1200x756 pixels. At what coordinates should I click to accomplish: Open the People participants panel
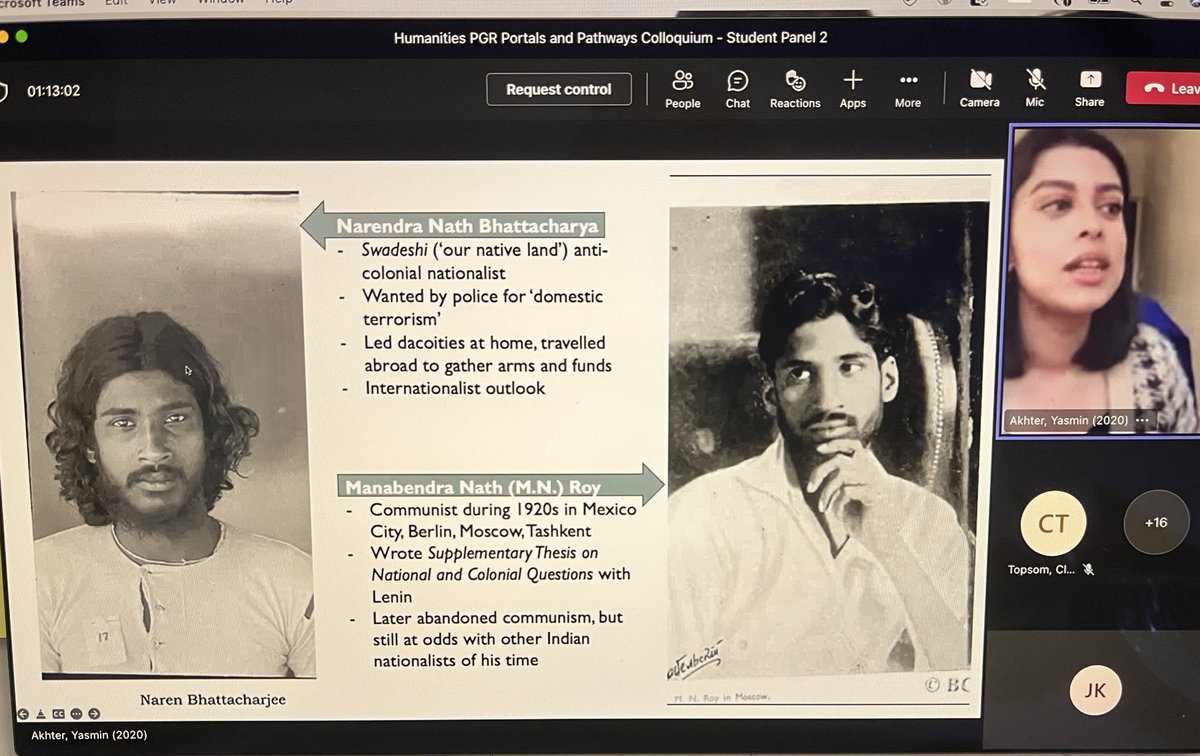tap(683, 88)
